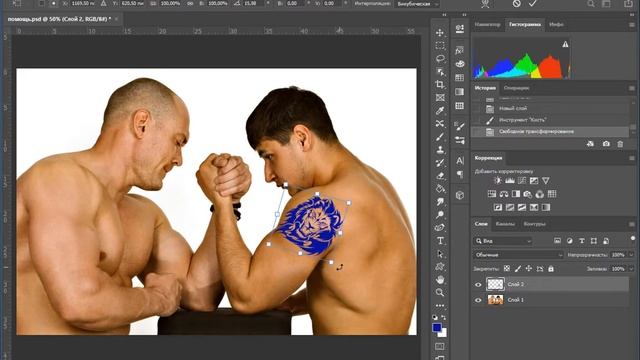Open the Character panel icon

tap(460, 161)
